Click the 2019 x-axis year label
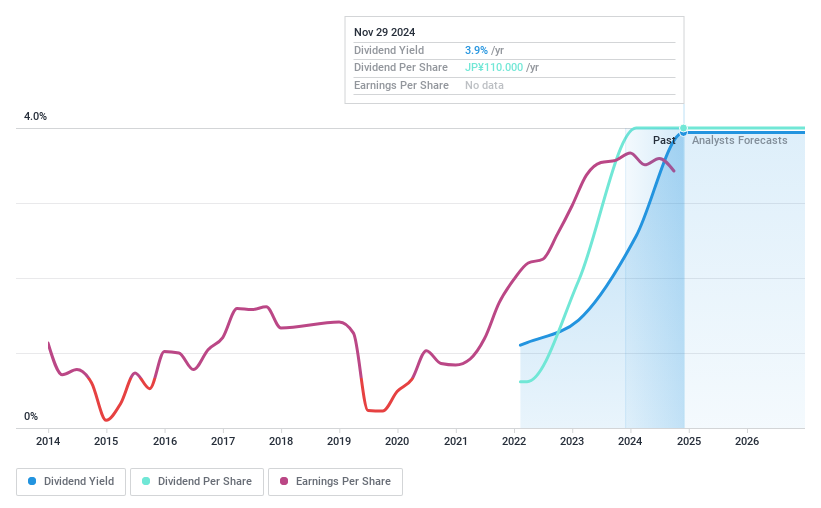This screenshot has height=508, width=821. [339, 441]
